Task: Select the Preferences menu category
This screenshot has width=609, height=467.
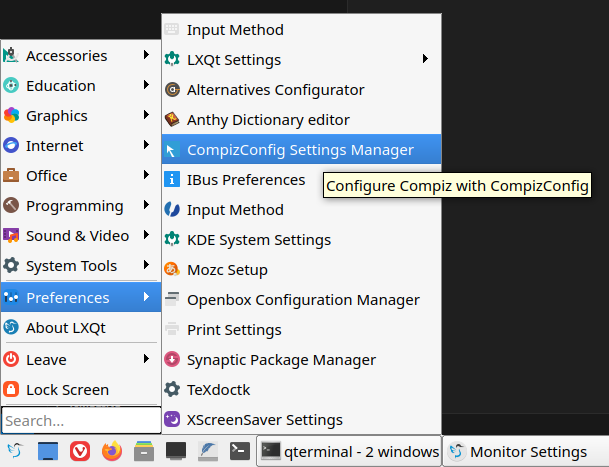Action: click(x=81, y=297)
